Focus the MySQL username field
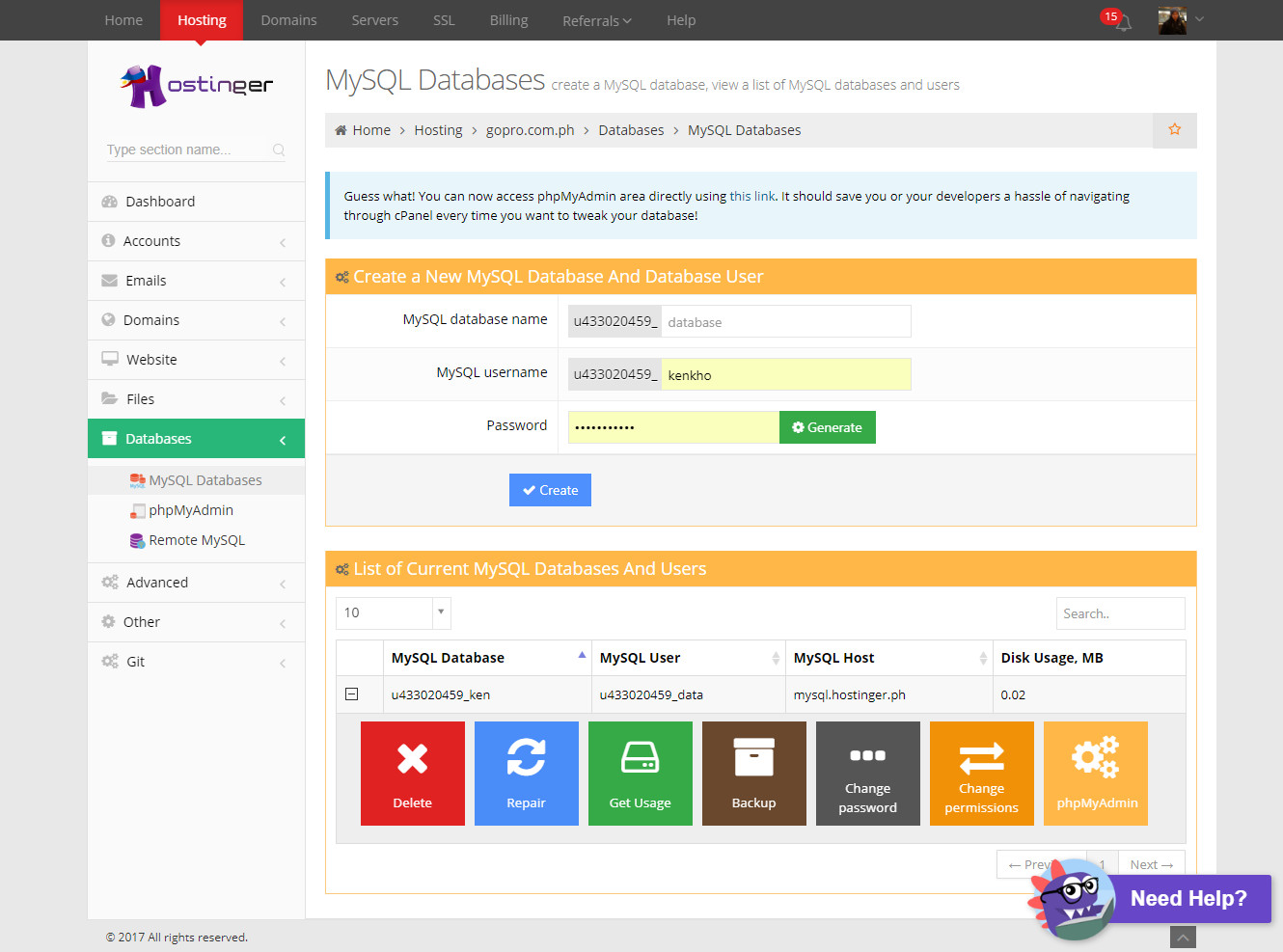This screenshot has height=952, width=1283. click(x=786, y=374)
